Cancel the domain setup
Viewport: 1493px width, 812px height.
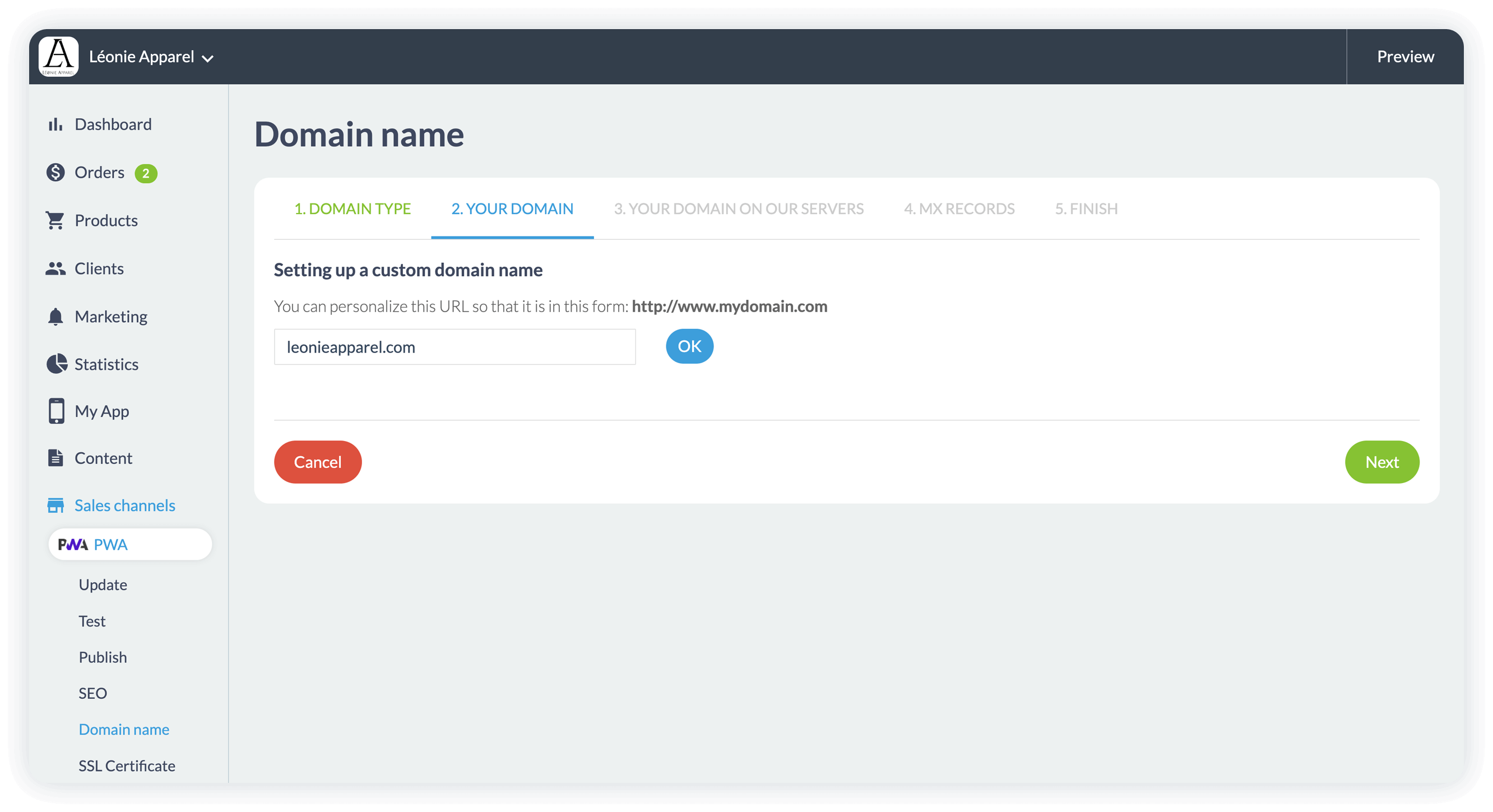(x=318, y=462)
